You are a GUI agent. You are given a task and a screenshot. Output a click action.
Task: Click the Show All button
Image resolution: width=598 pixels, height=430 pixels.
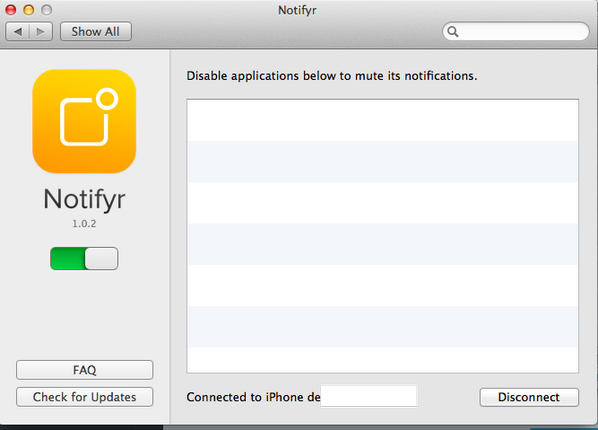[96, 32]
